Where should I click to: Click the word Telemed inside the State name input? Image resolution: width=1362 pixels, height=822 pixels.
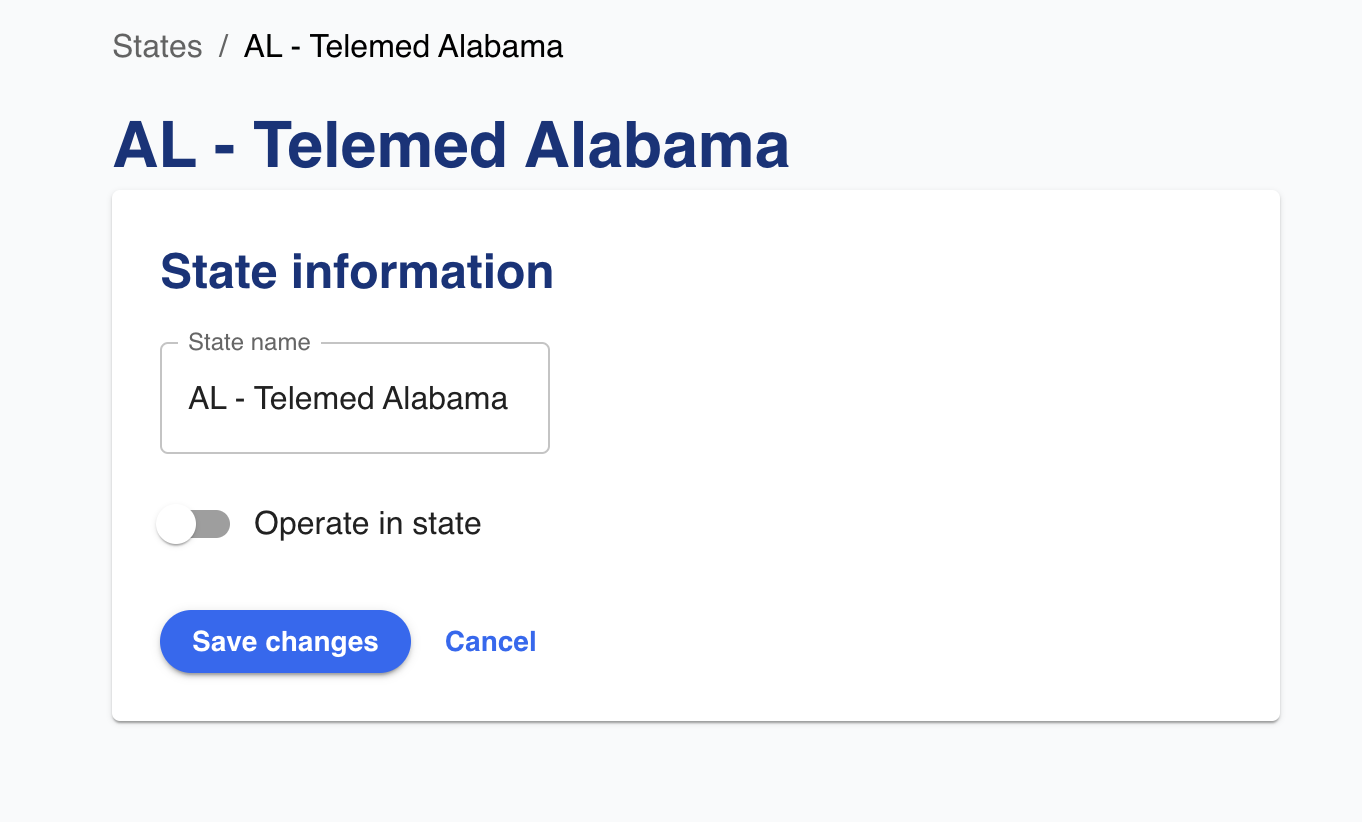point(311,399)
